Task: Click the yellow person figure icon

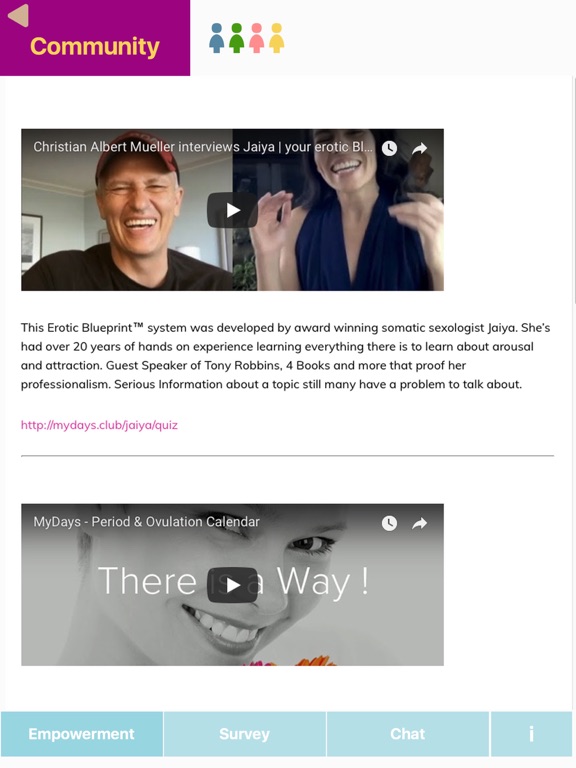Action: click(x=277, y=38)
